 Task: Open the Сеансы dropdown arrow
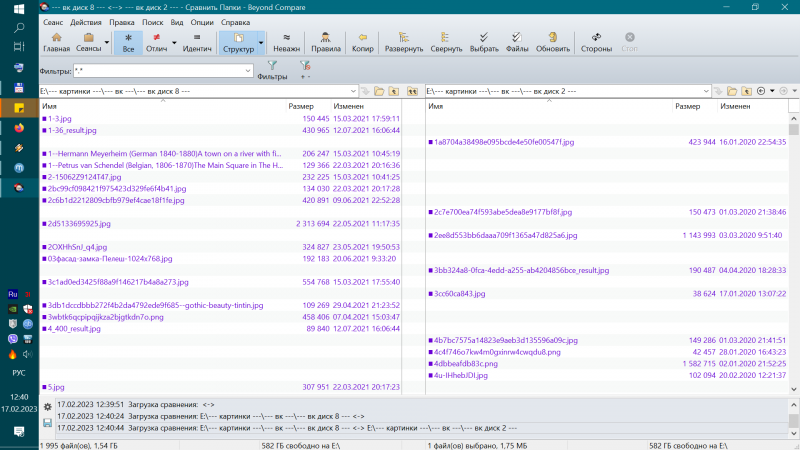tap(106, 43)
